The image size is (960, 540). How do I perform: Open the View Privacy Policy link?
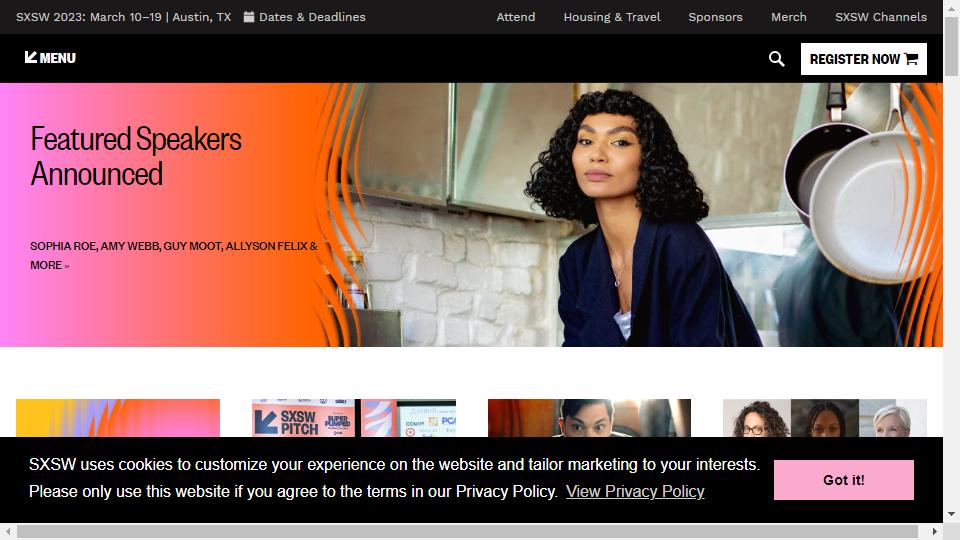coord(635,492)
